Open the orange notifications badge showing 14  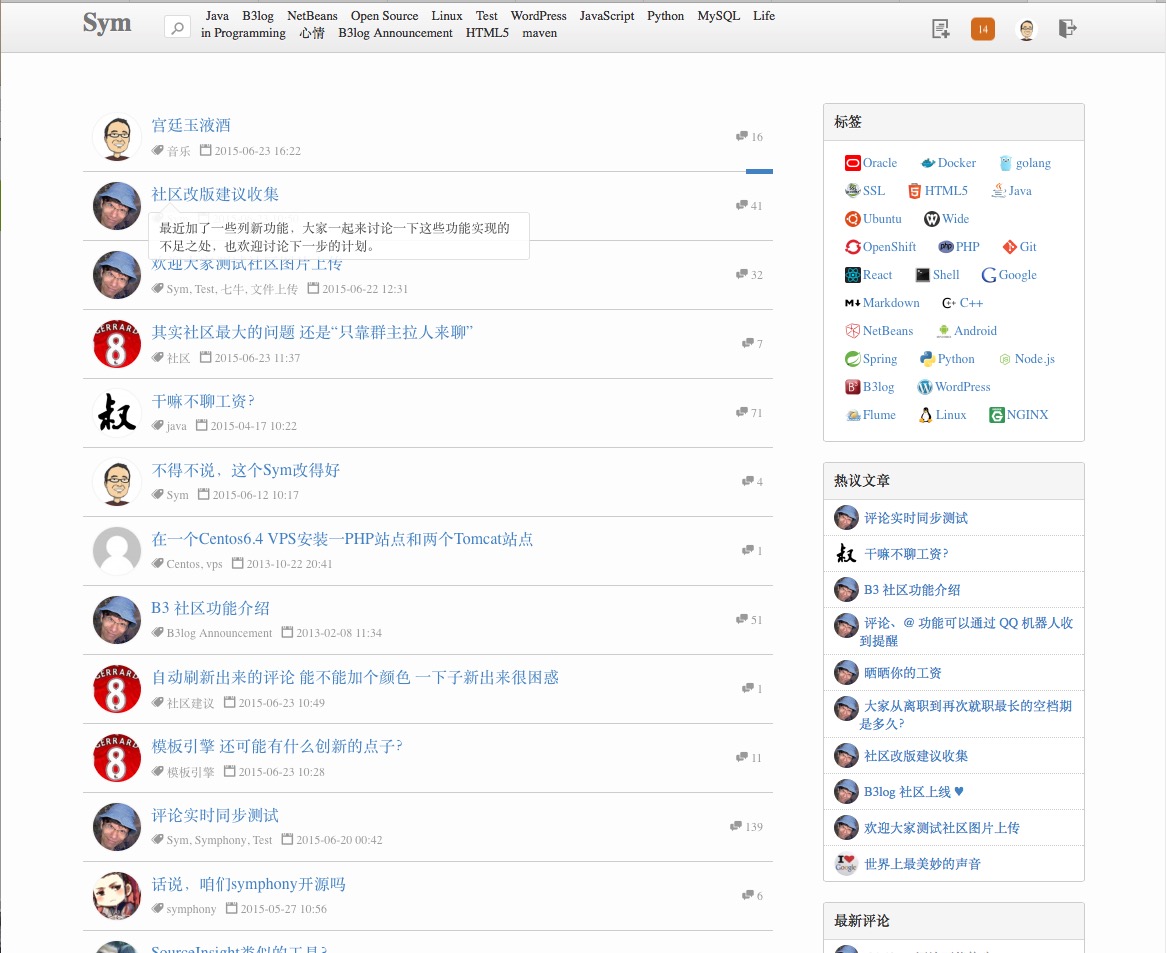point(982,29)
